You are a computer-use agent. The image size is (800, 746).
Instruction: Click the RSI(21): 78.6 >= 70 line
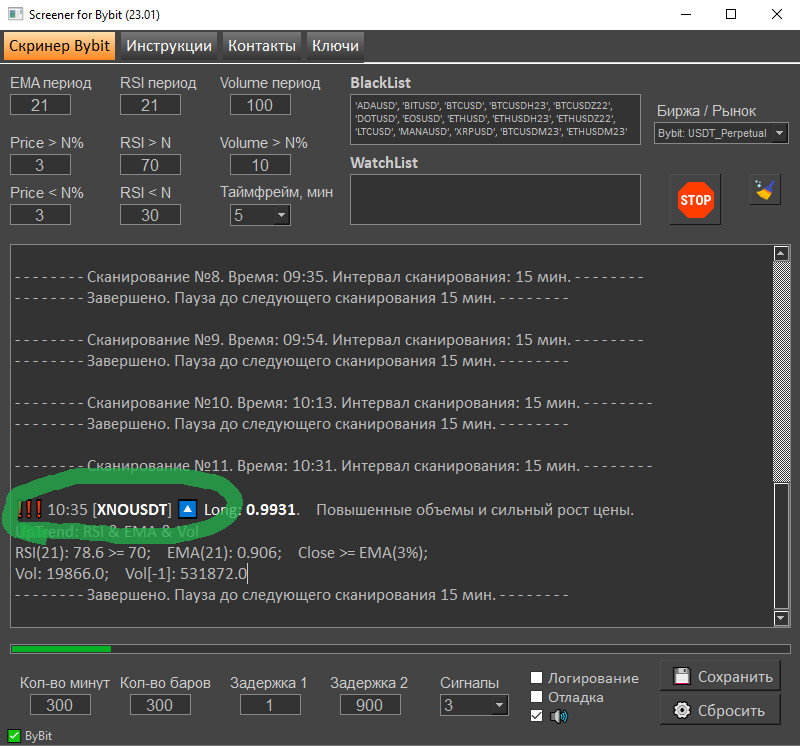click(221, 553)
